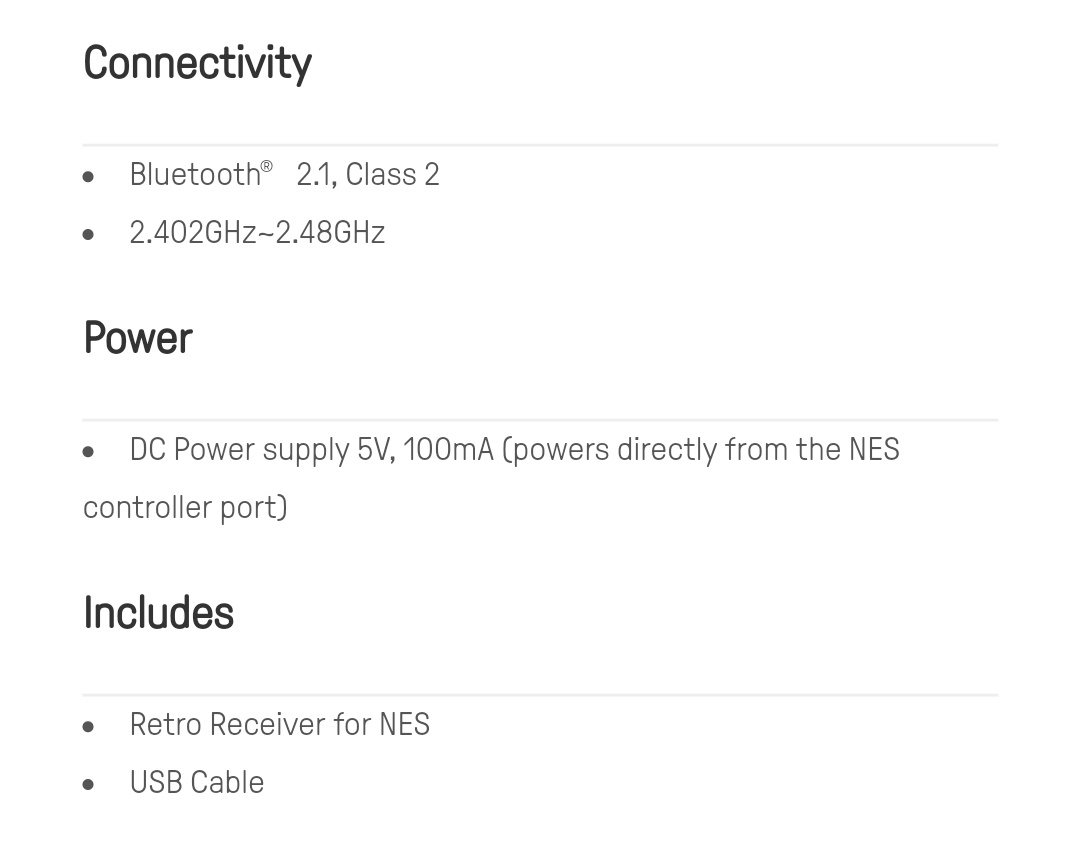Click the Includes section heading
Image resolution: width=1080 pixels, height=855 pixels.
158,612
